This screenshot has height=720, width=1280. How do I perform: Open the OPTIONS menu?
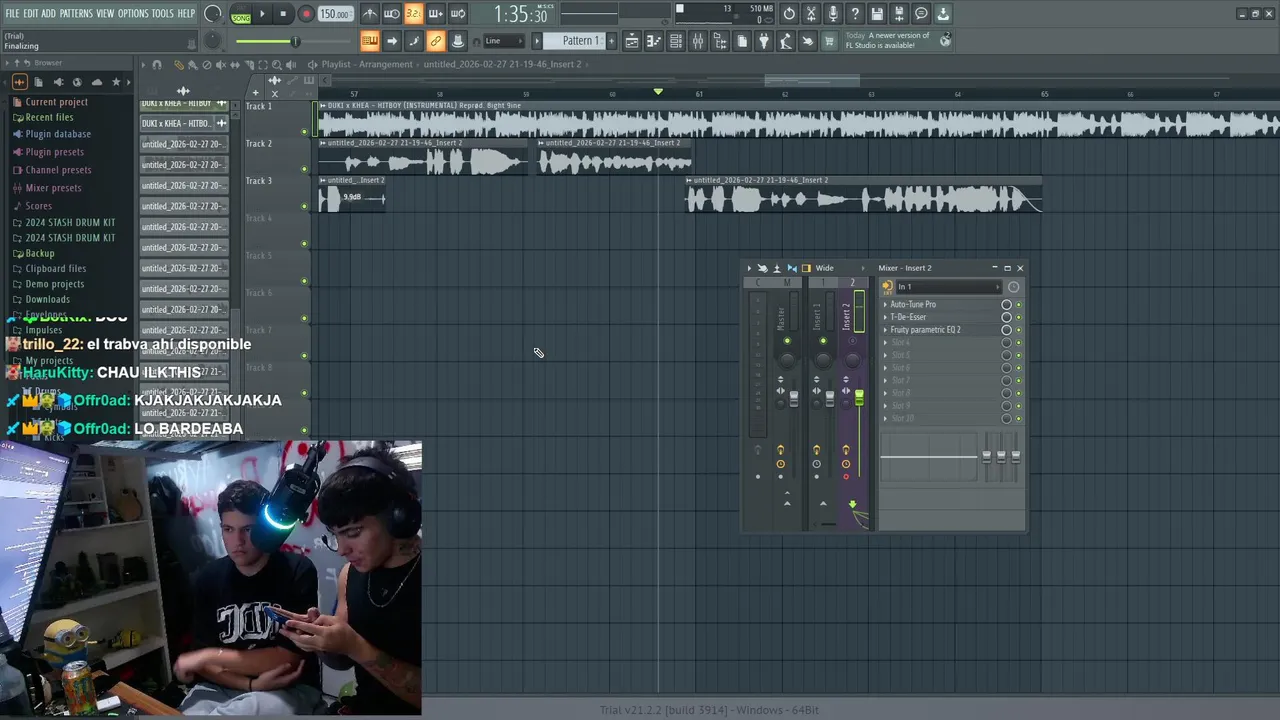133,13
